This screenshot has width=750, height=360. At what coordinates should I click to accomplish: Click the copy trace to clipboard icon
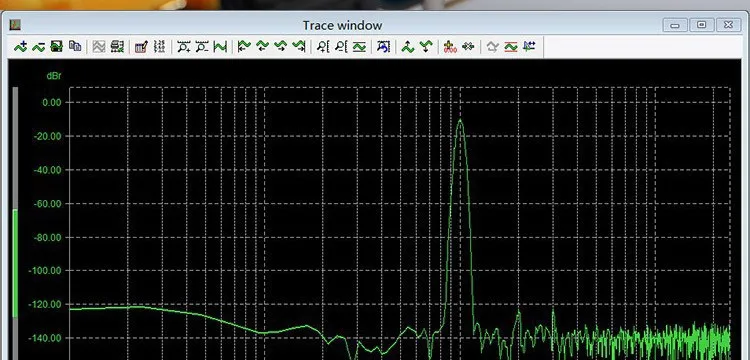point(75,46)
